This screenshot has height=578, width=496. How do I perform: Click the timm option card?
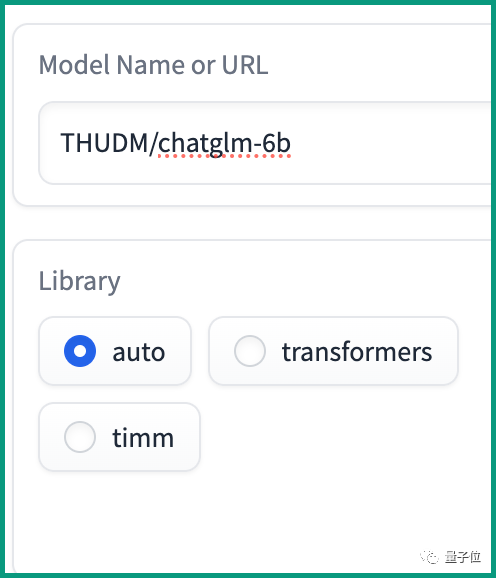(120, 437)
